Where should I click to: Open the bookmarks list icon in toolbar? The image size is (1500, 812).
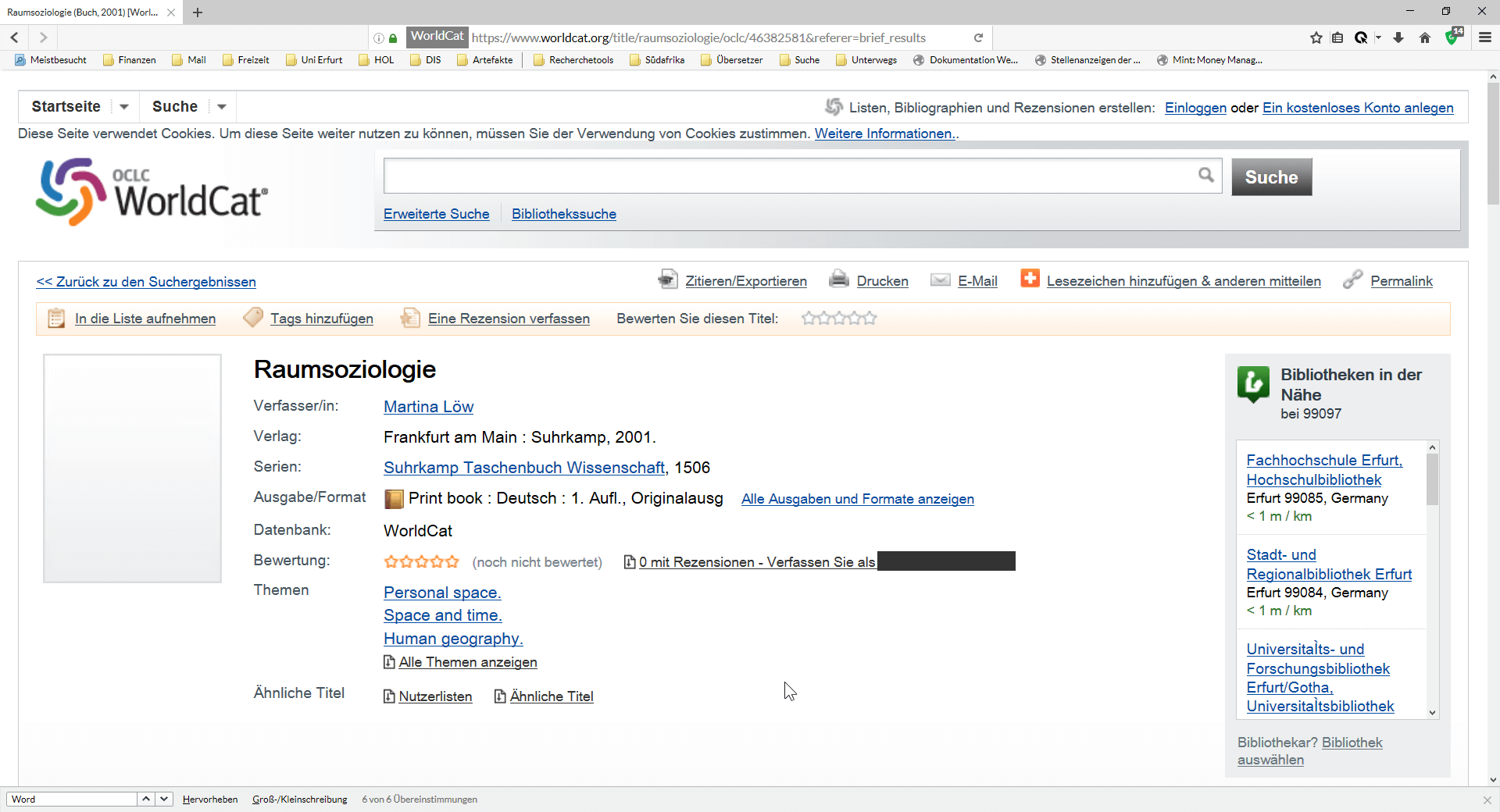click(x=1337, y=37)
